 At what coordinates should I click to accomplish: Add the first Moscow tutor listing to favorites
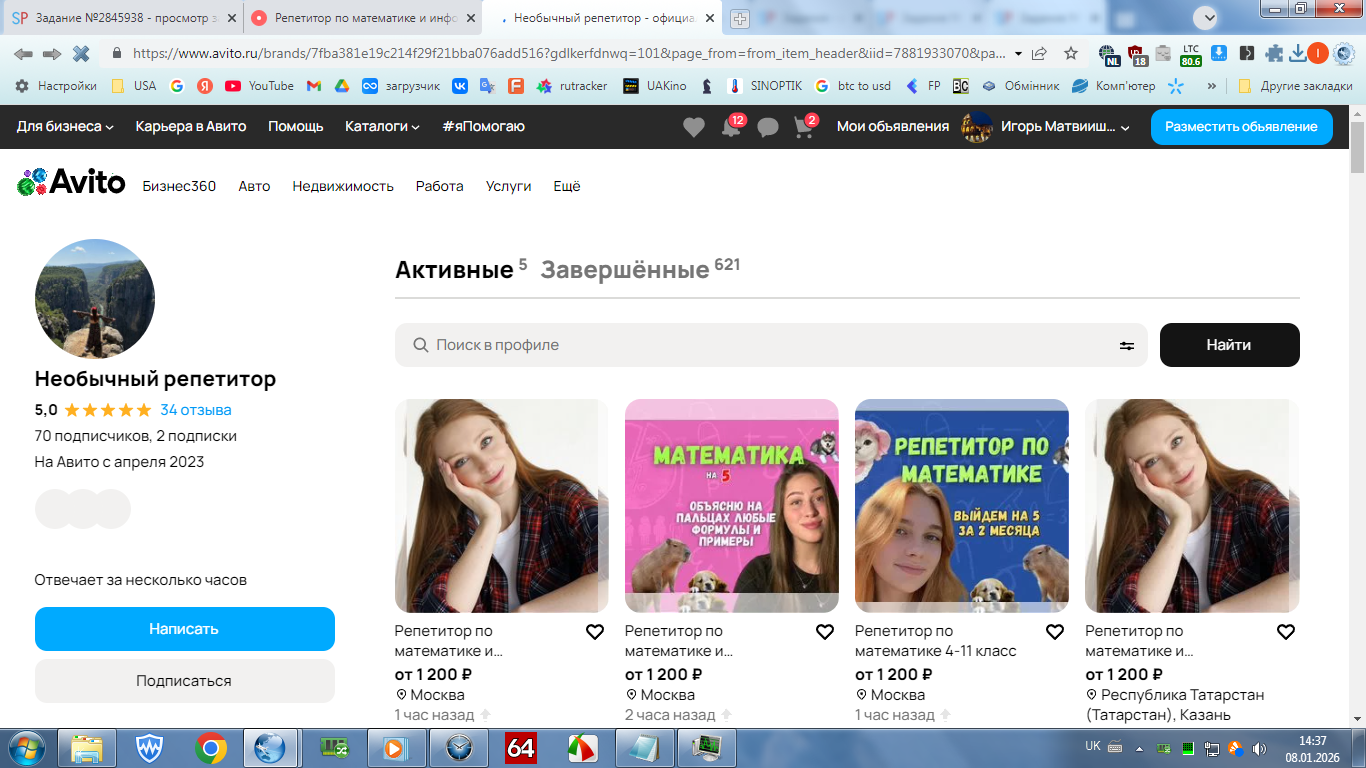(595, 632)
